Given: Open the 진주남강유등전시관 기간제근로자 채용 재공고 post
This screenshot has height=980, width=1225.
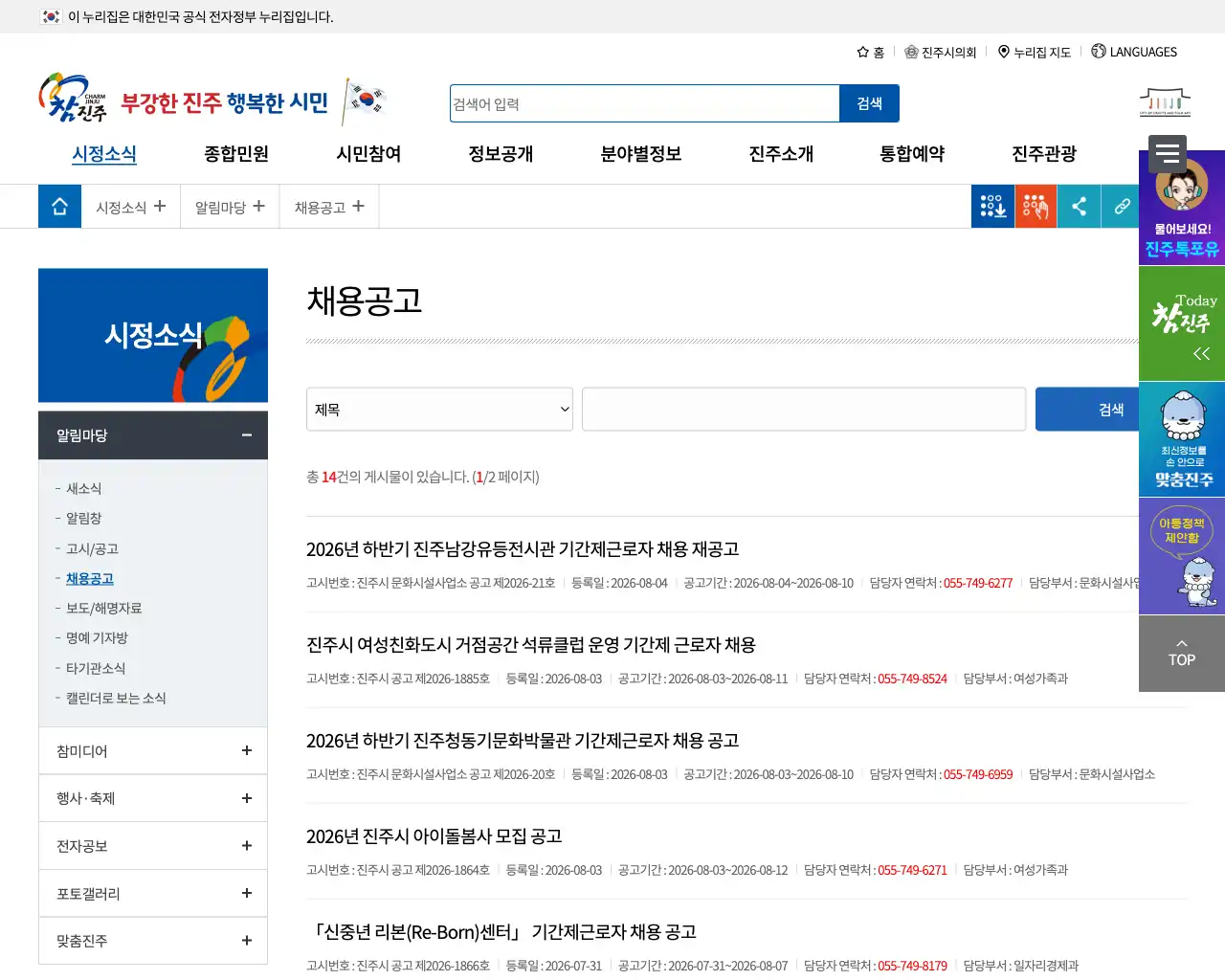Looking at the screenshot, I should 523,549.
